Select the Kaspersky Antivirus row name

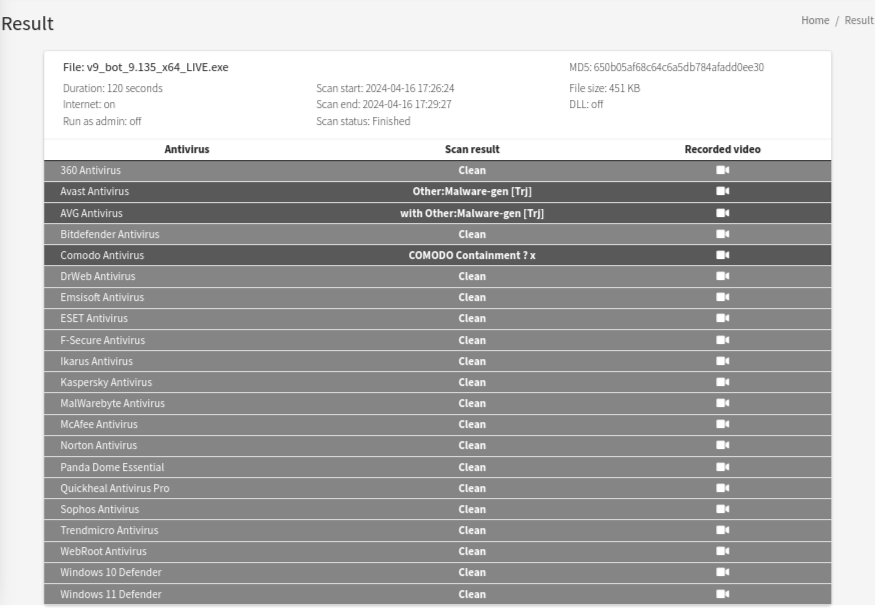click(x=106, y=382)
